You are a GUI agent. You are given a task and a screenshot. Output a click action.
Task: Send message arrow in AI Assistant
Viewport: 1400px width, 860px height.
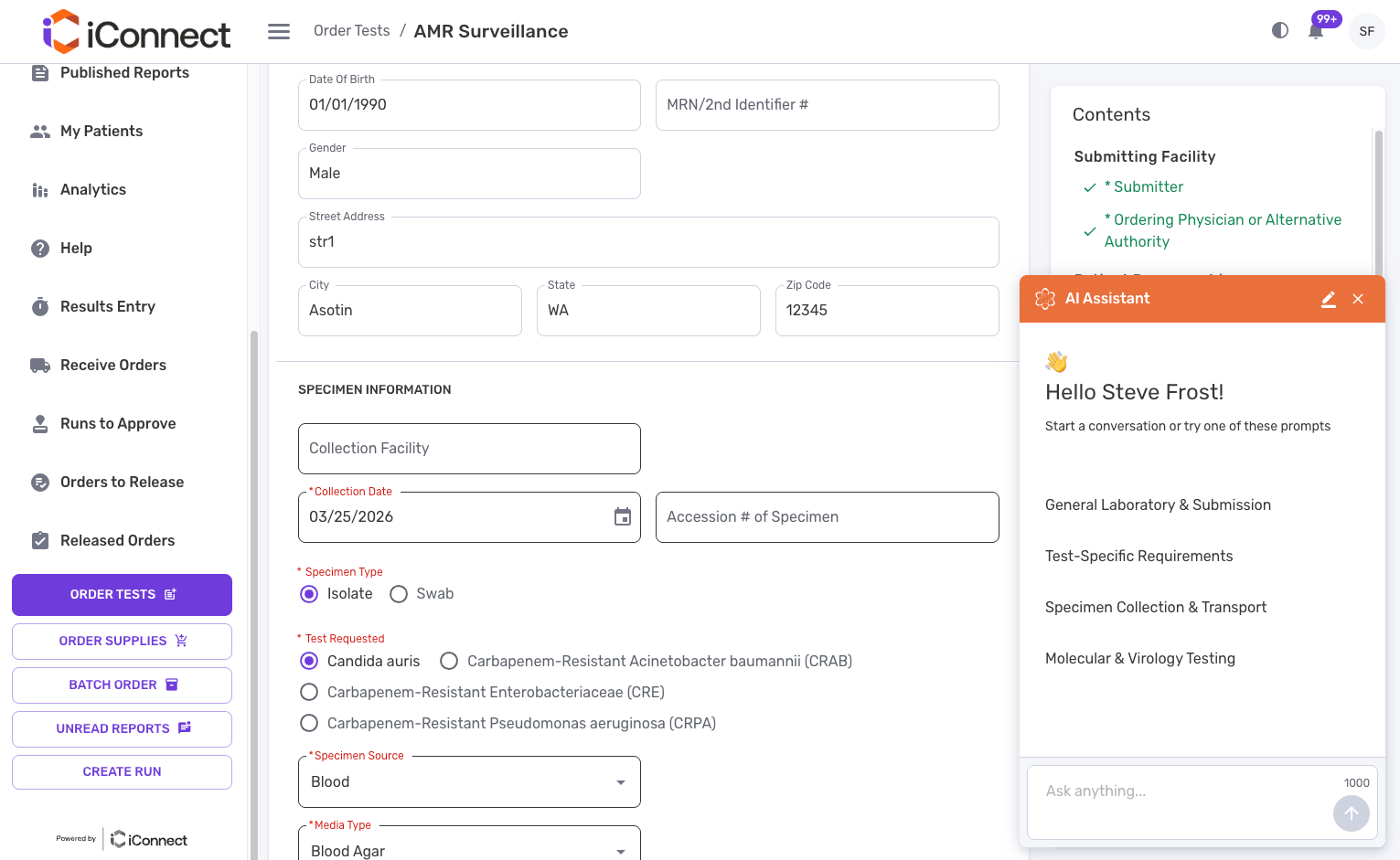tap(1351, 812)
